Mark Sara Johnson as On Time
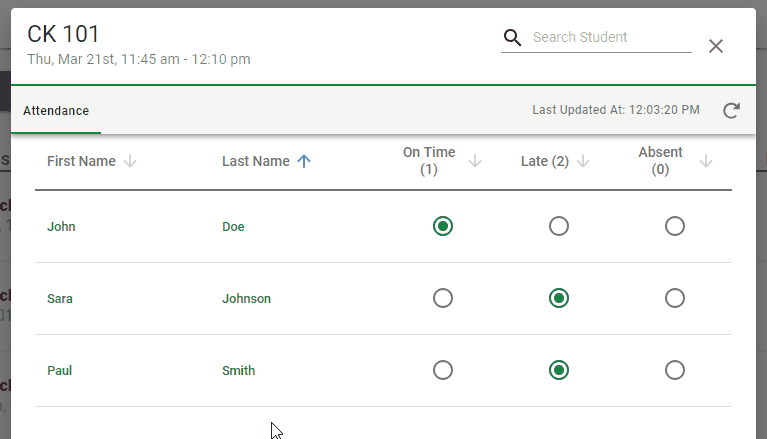Viewport: 767px width, 439px height. 443,298
